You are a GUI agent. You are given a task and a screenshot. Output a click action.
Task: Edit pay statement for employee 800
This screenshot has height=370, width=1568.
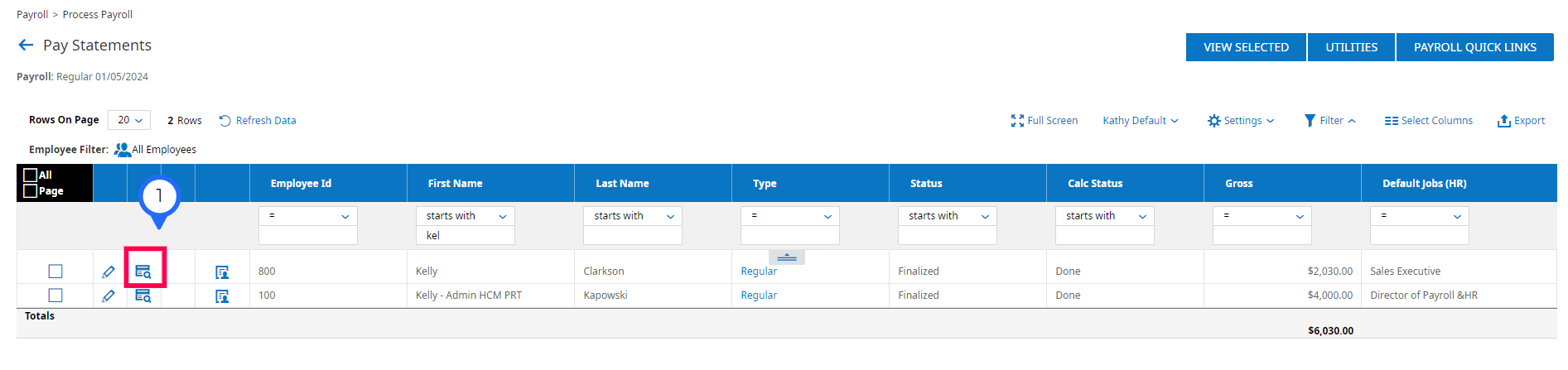coord(109,271)
